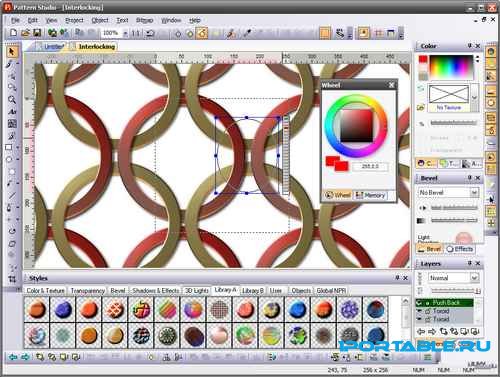
Task: Select the rectangle shape tool
Action: pyautogui.click(x=9, y=147)
